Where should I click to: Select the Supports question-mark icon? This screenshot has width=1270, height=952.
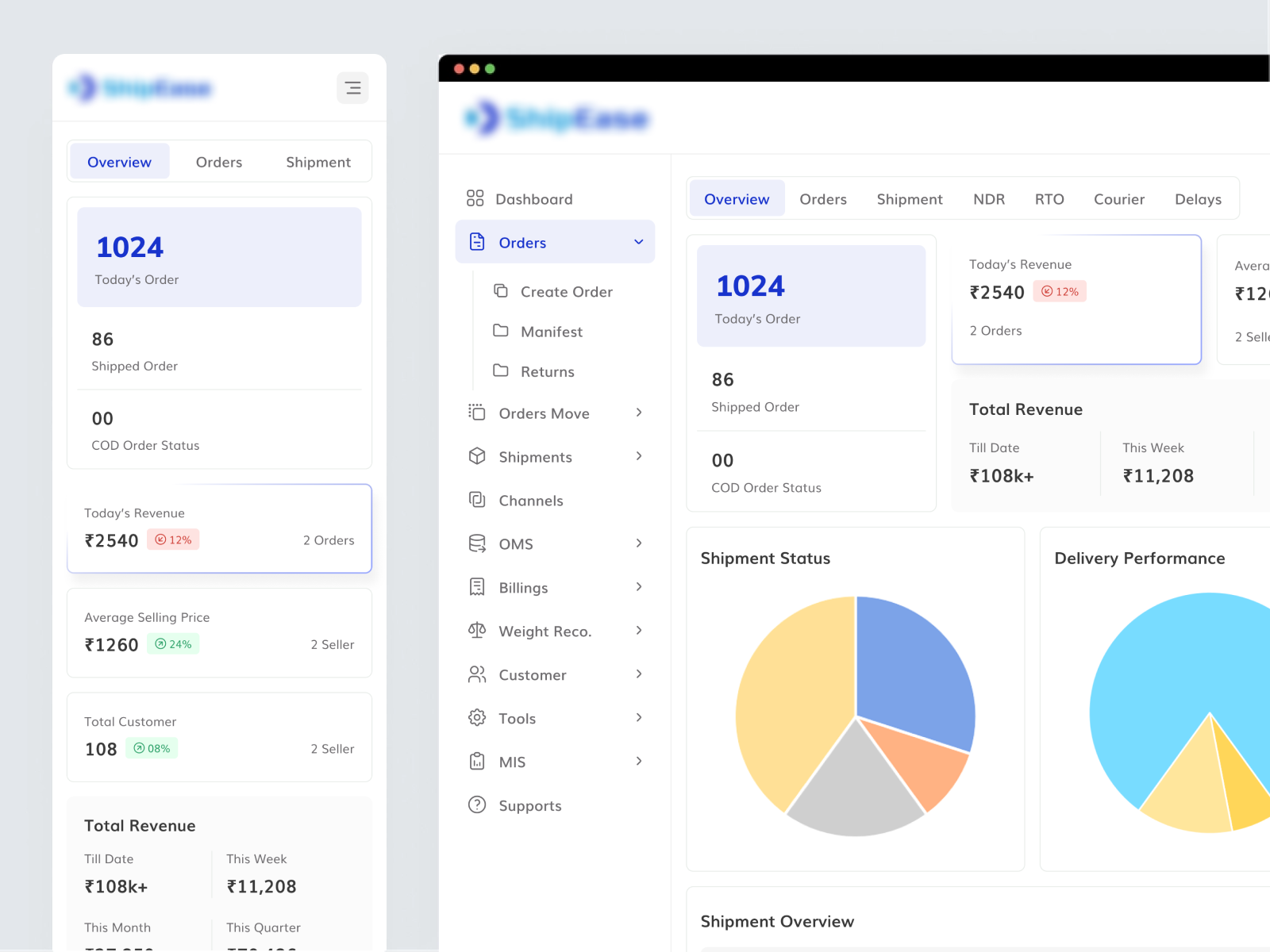[x=476, y=804]
